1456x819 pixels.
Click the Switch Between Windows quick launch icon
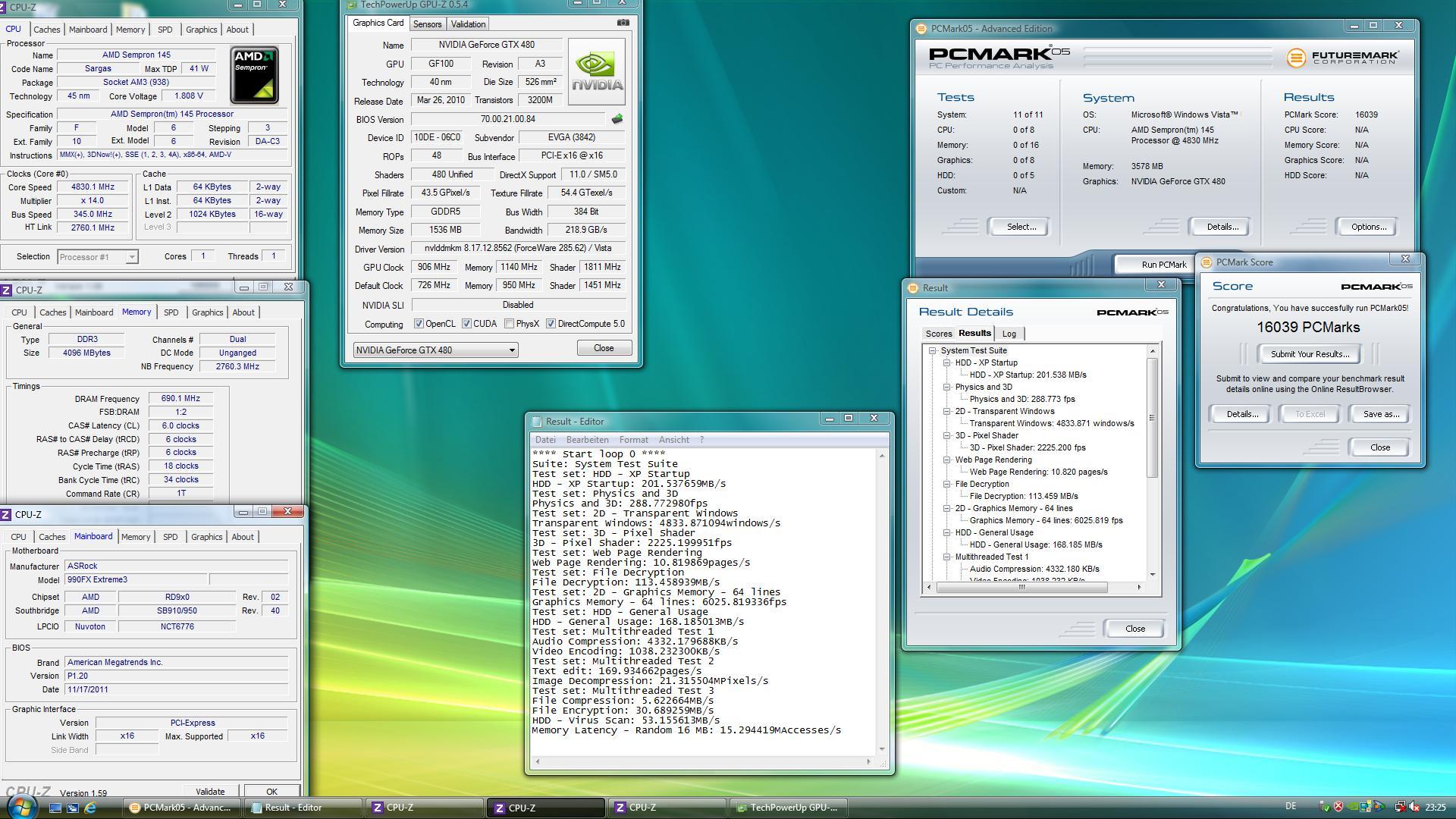[x=73, y=808]
